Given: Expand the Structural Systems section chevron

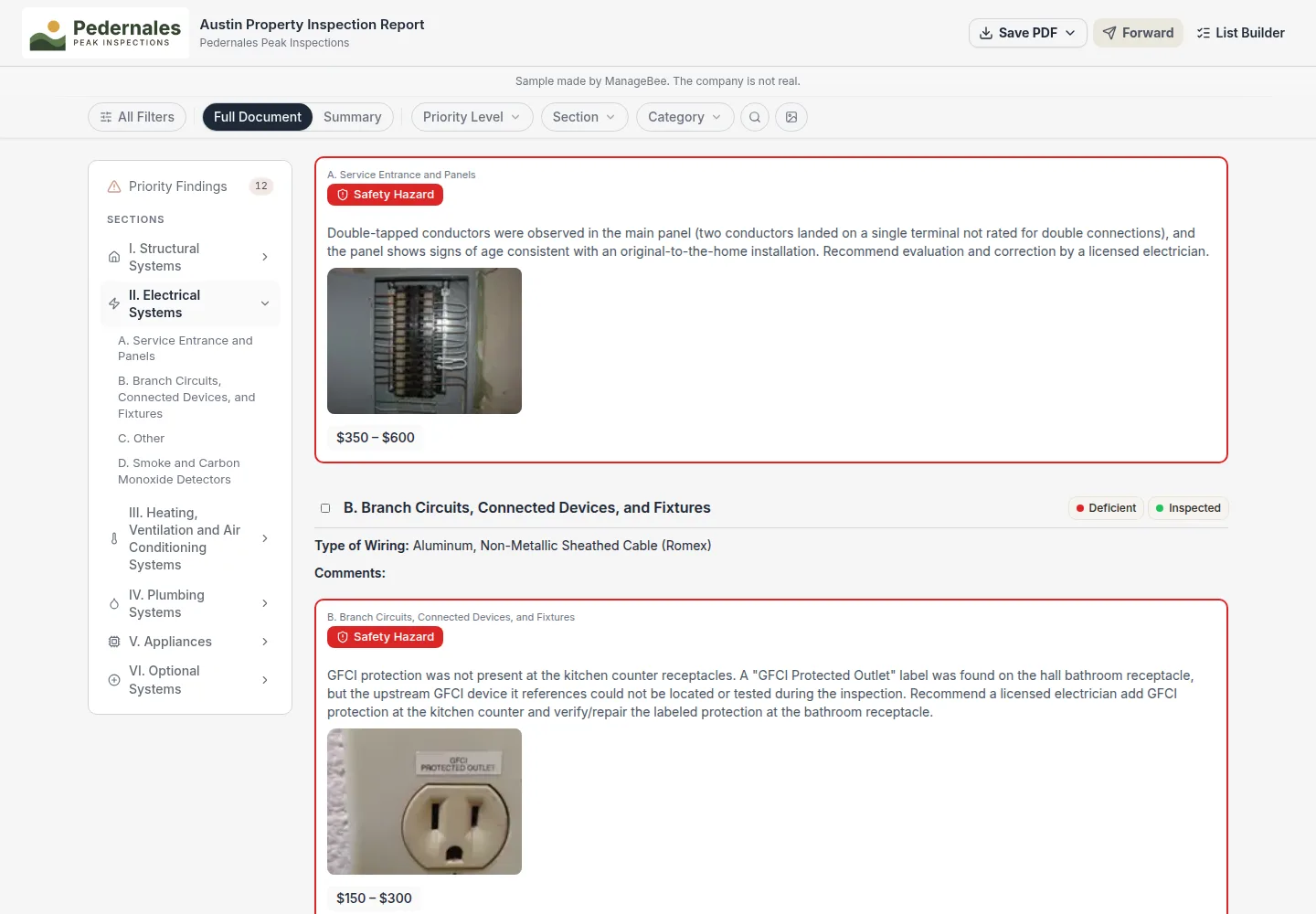Looking at the screenshot, I should [265, 257].
